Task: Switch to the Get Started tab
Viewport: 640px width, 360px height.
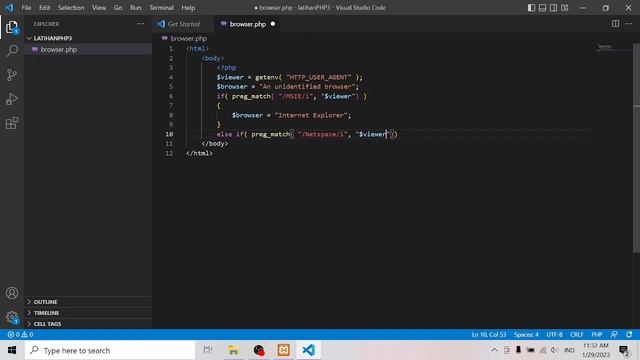Action: pyautogui.click(x=183, y=24)
